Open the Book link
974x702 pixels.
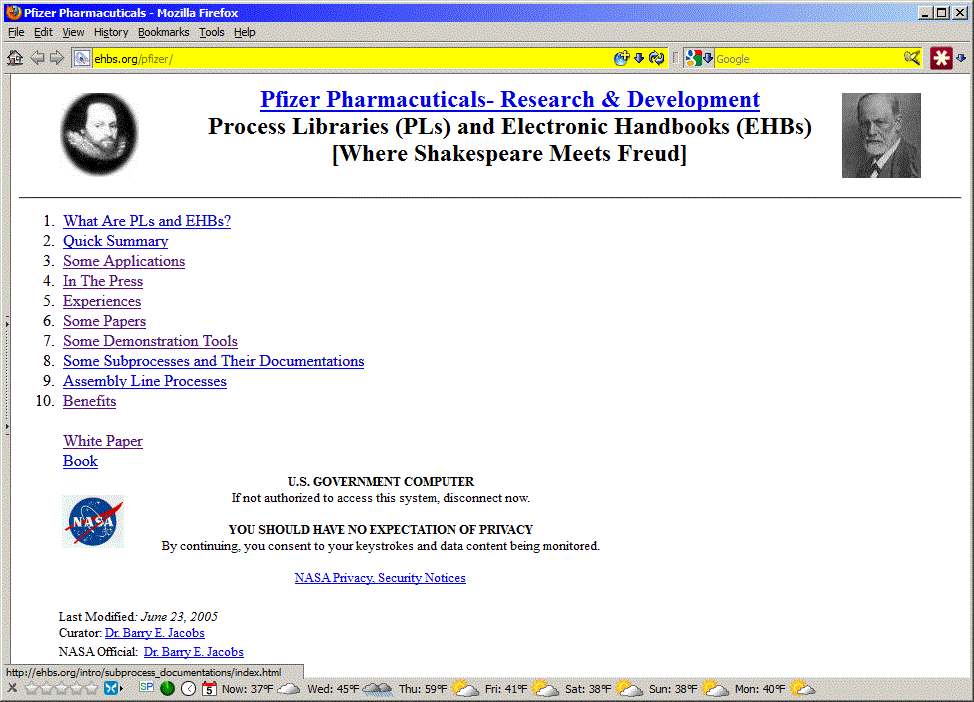point(80,461)
